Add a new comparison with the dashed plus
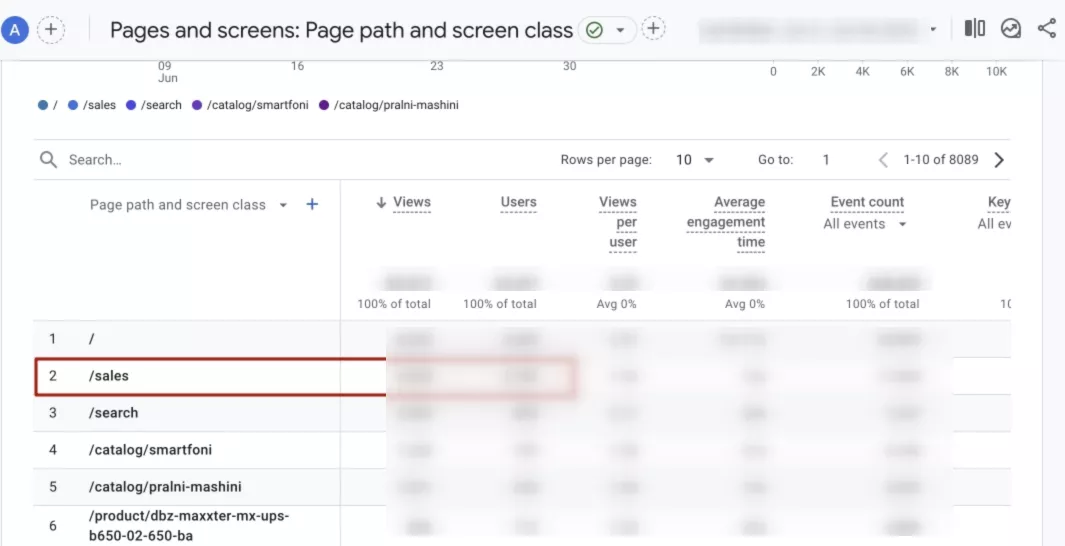This screenshot has width=1065, height=546. 51,29
